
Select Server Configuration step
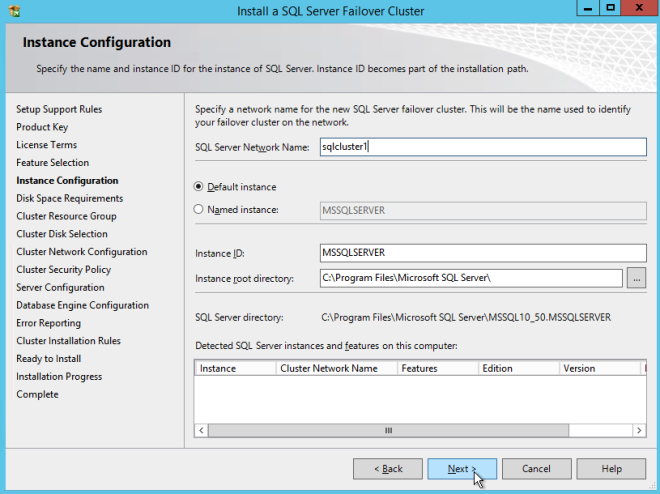60,287
